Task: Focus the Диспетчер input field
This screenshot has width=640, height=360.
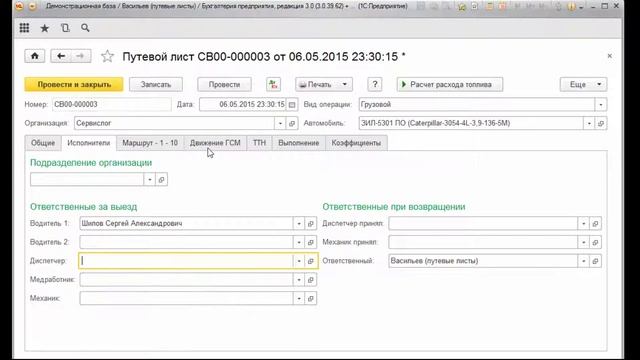Action: (186, 261)
